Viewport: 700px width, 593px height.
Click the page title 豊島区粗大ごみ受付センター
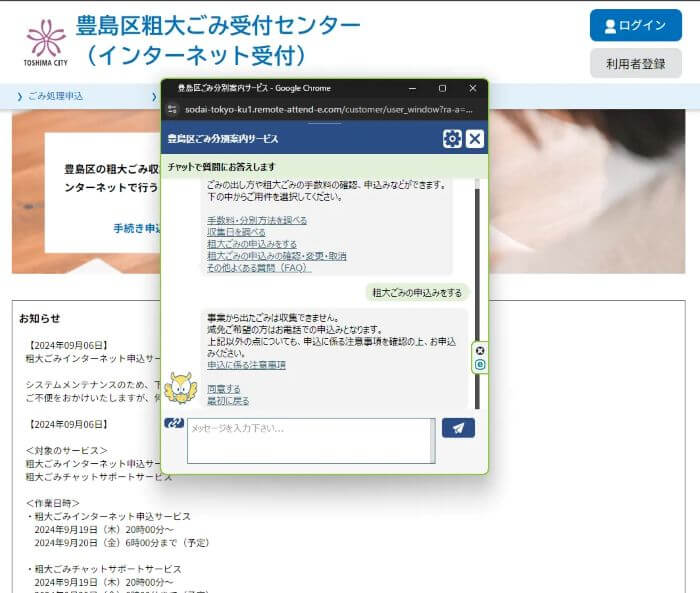tap(218, 25)
